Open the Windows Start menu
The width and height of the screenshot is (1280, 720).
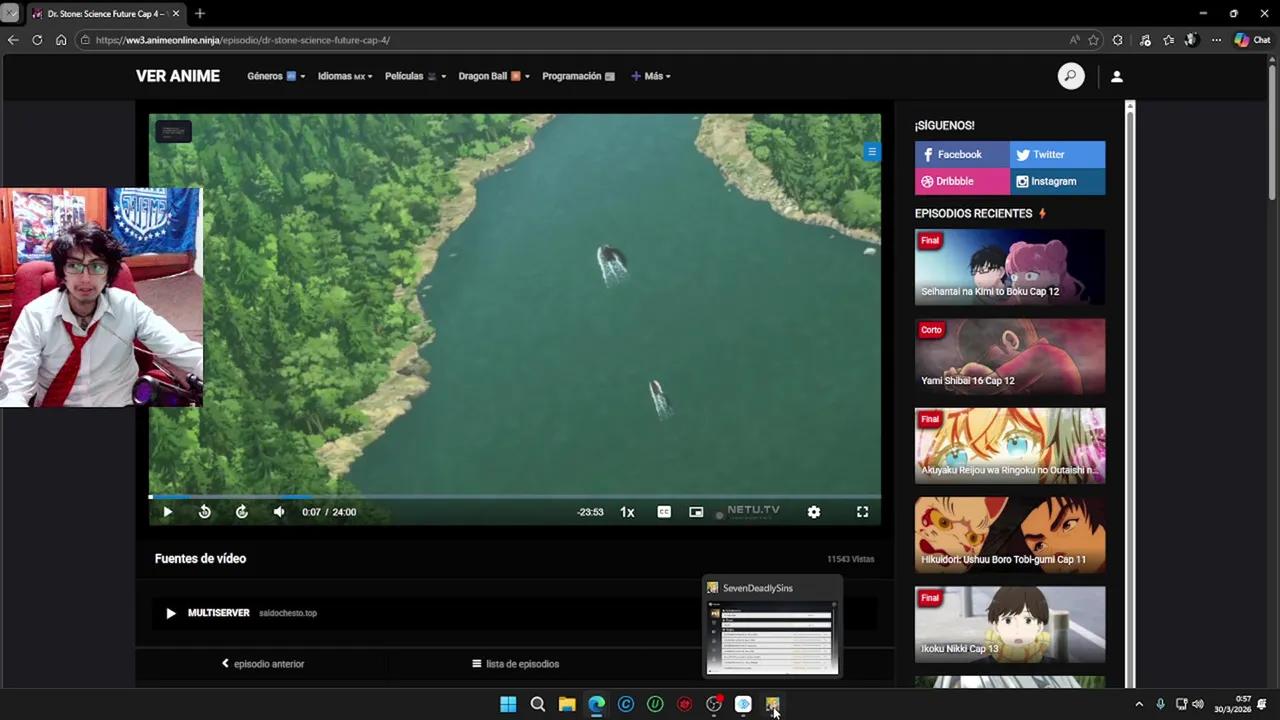pyautogui.click(x=508, y=704)
